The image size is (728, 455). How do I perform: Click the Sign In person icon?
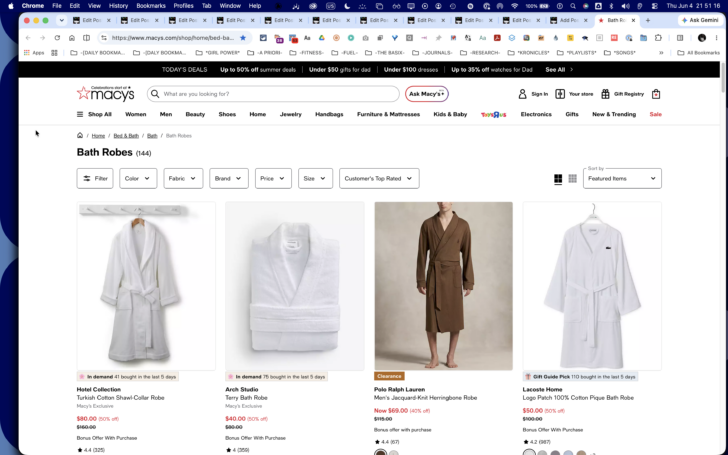pyautogui.click(x=522, y=94)
